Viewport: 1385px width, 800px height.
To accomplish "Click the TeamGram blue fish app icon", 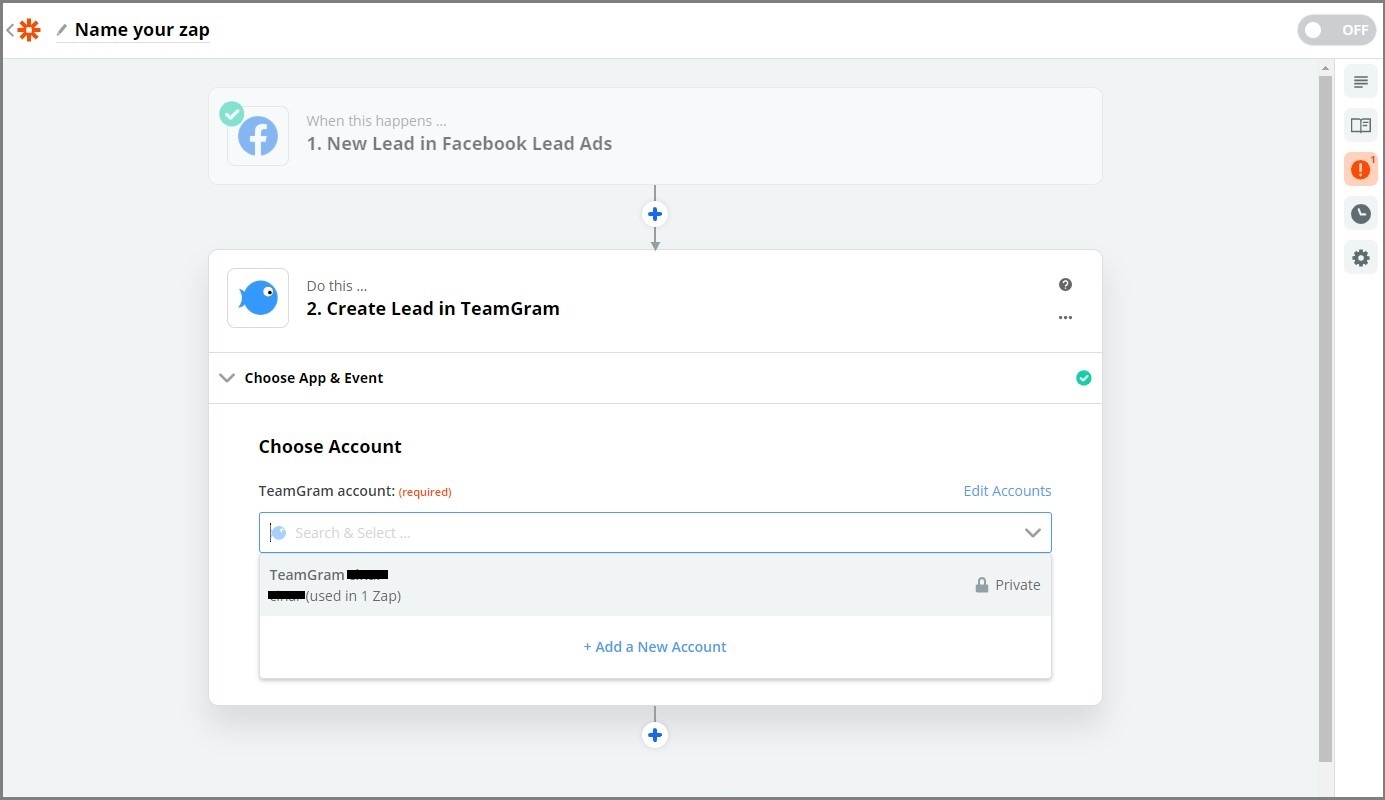I will 258,298.
